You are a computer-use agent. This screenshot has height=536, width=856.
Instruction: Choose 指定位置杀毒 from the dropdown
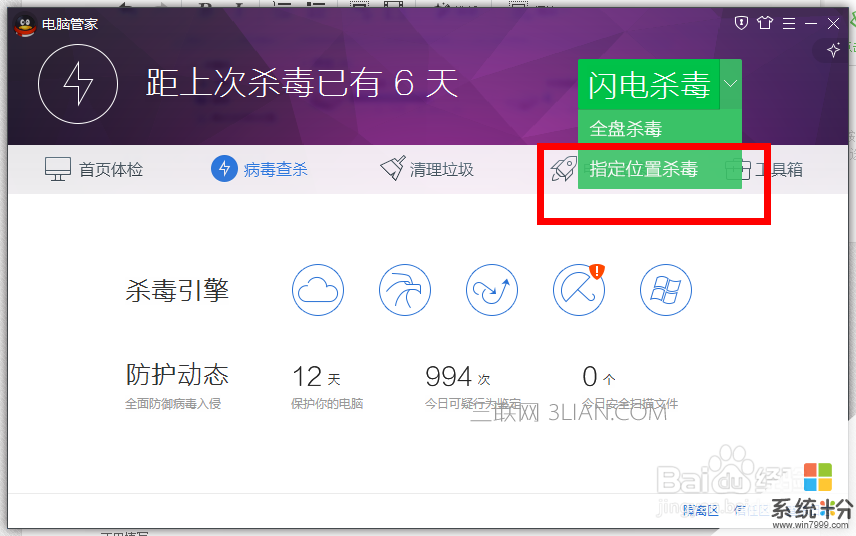[x=659, y=169]
